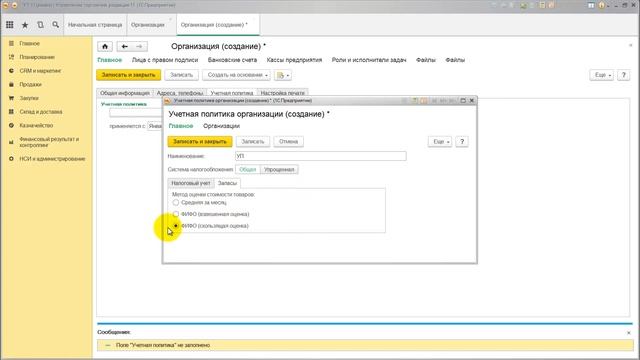Screen dimensions: 640x360
Task: Close the messages panel
Action: [x=629, y=333]
